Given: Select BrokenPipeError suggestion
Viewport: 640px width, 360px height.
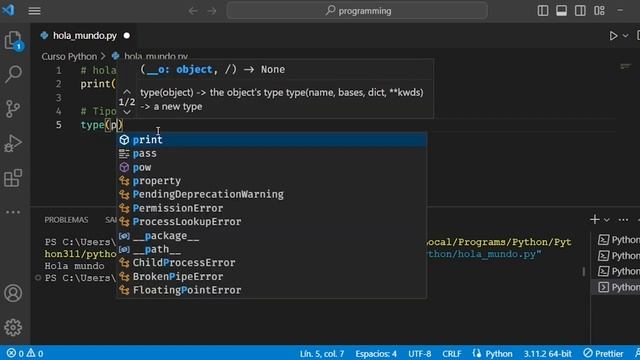Looking at the screenshot, I should click(272, 276).
